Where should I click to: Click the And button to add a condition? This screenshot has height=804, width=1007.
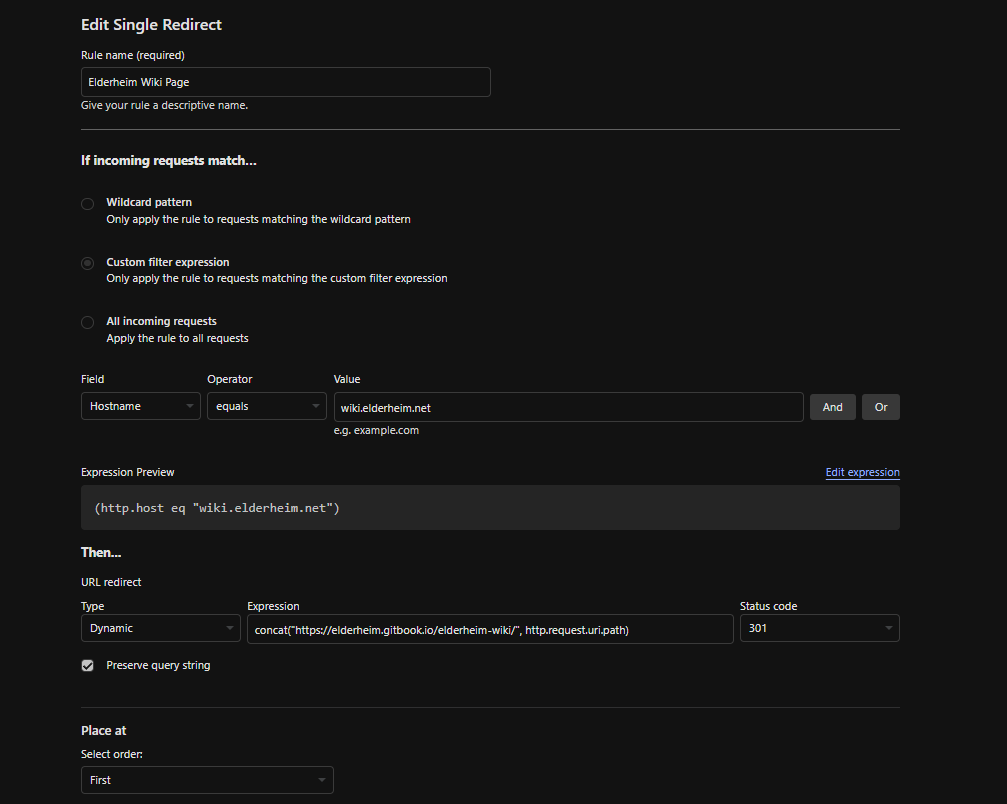833,407
